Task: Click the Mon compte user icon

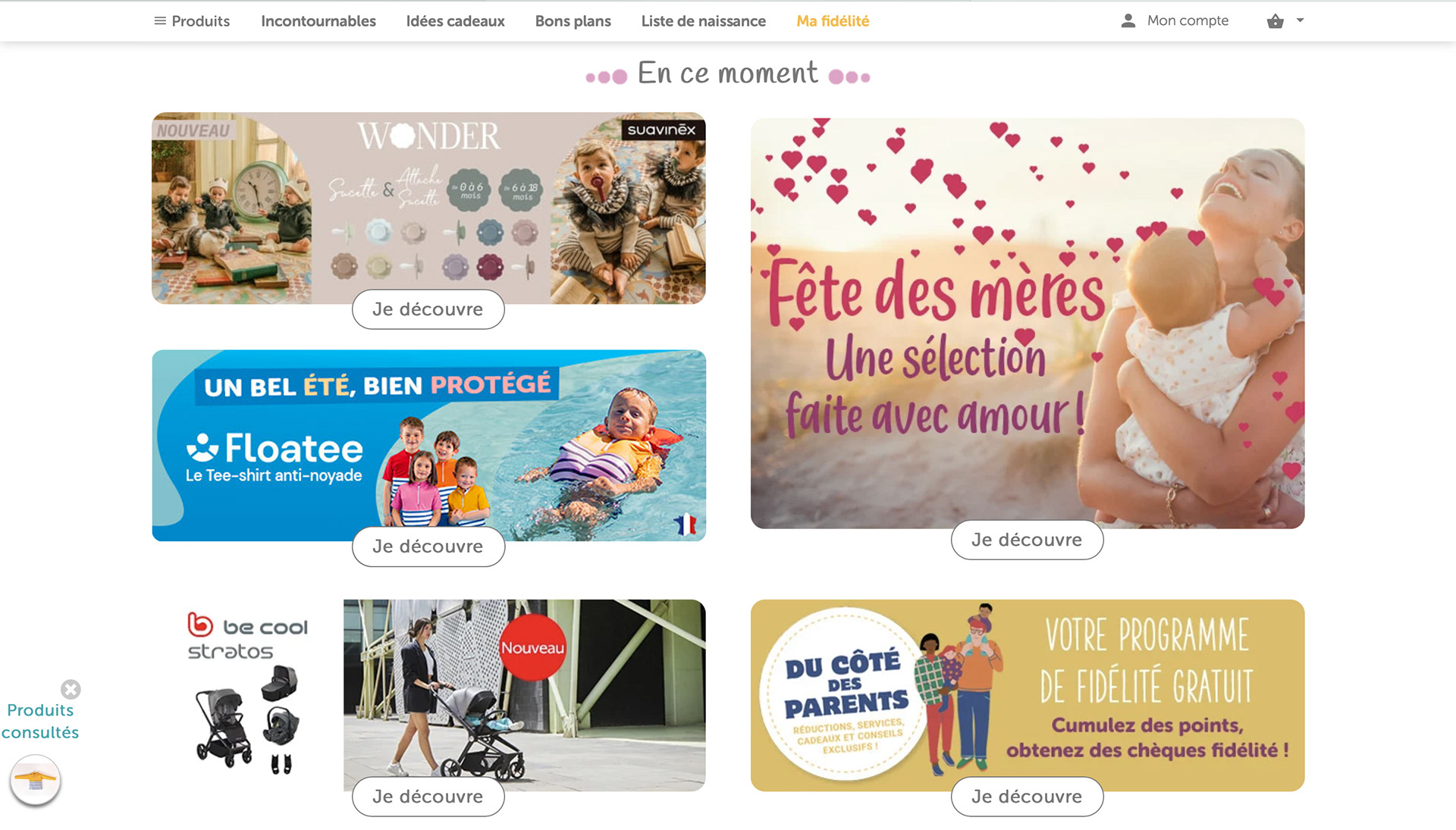Action: (1128, 21)
